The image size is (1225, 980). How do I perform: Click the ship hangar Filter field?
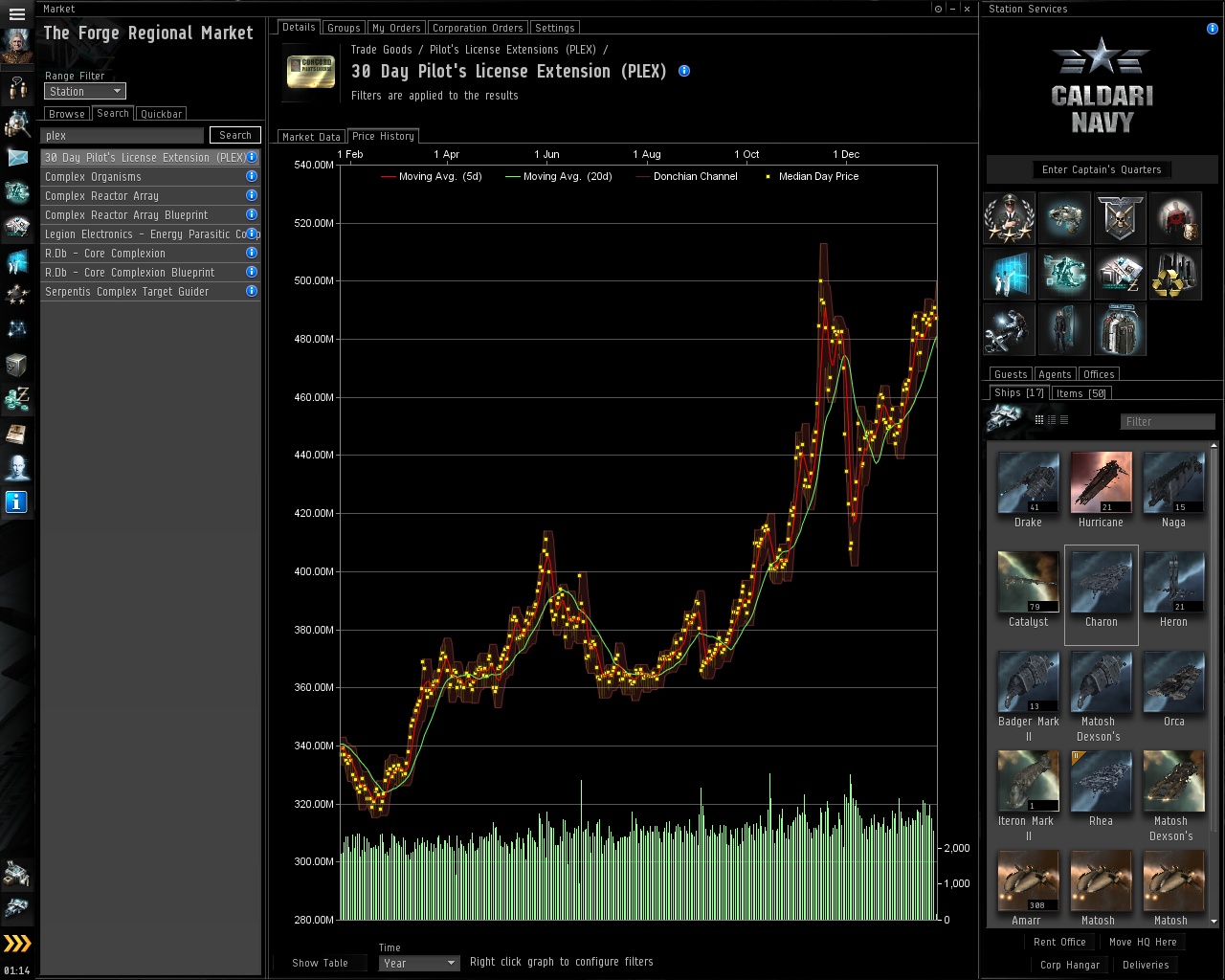pyautogui.click(x=1168, y=421)
